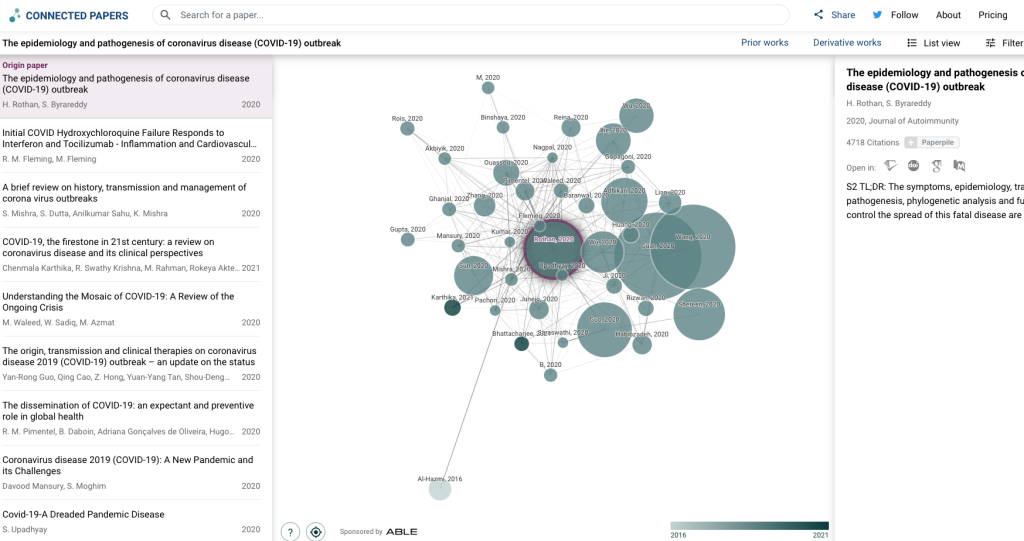Add paper to Paperpile

(x=931, y=143)
